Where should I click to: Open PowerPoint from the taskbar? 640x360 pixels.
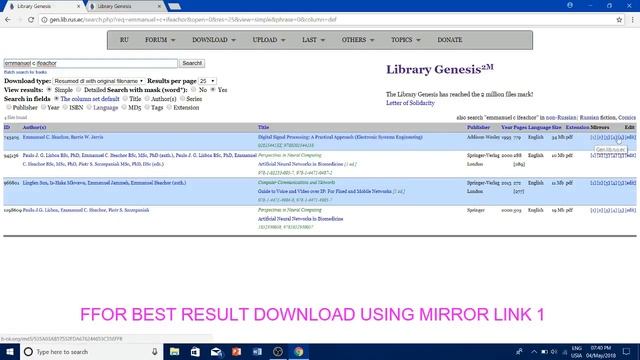(236, 351)
